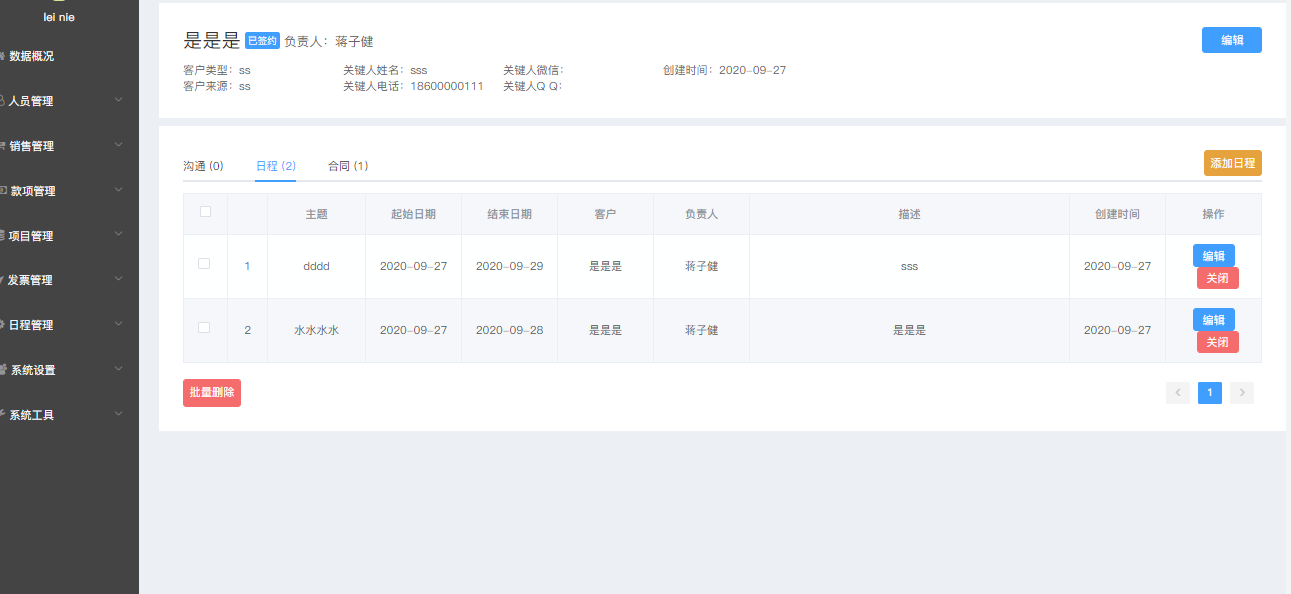Click the 项目管理 sidebar icon

[3, 236]
